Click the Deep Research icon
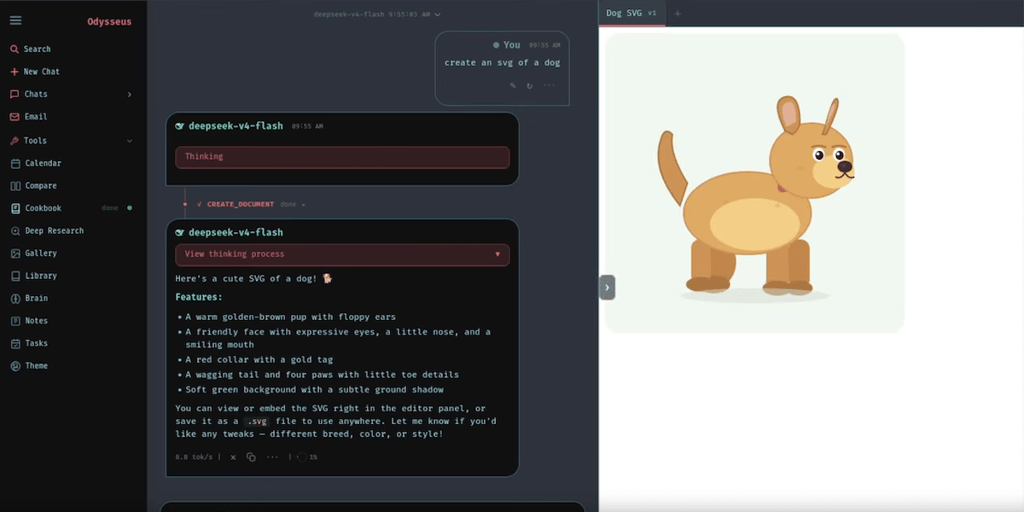 pyautogui.click(x=15, y=231)
